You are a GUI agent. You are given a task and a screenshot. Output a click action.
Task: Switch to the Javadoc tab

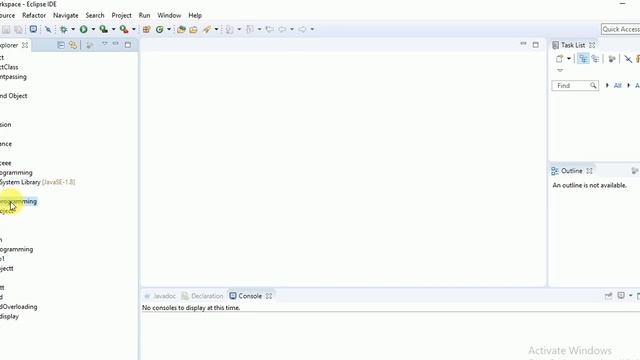click(160, 296)
